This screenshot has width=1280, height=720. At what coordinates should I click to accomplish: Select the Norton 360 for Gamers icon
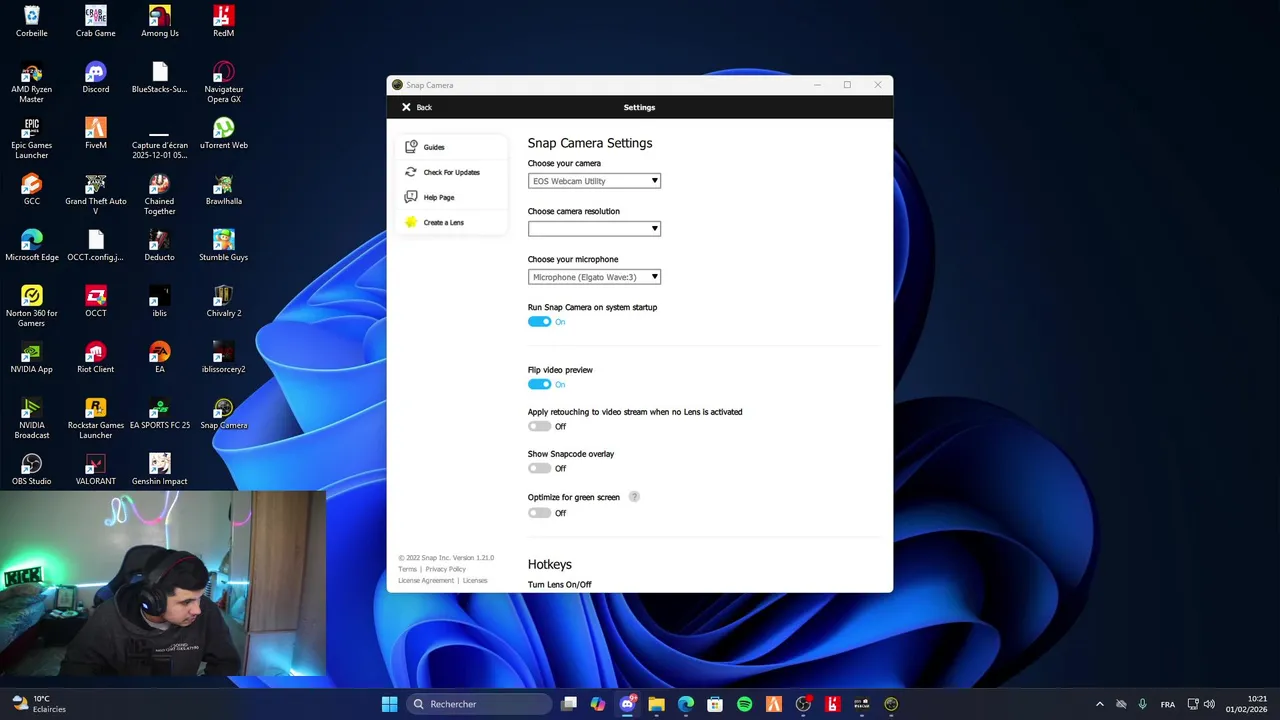pyautogui.click(x=32, y=306)
